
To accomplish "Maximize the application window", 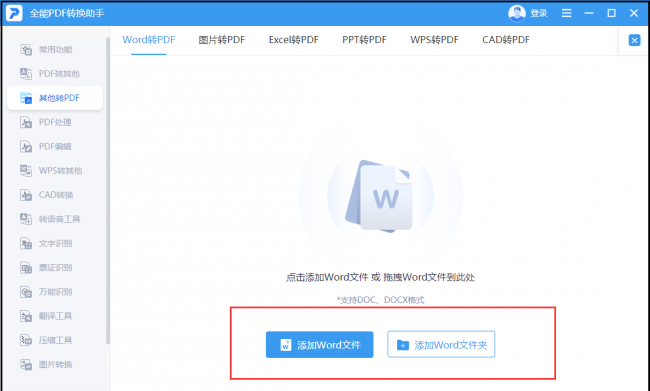I will point(611,13).
